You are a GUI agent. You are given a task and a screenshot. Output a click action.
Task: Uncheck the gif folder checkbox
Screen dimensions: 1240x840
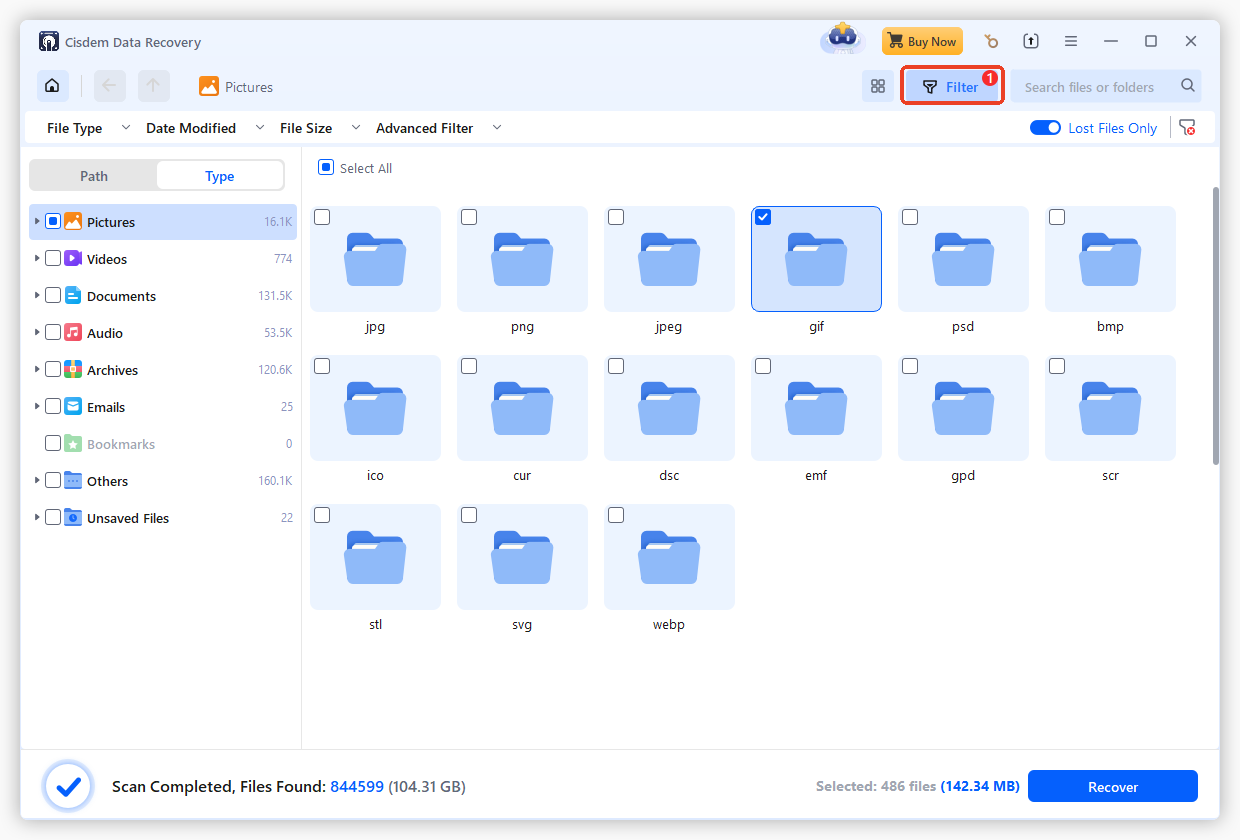[763, 216]
